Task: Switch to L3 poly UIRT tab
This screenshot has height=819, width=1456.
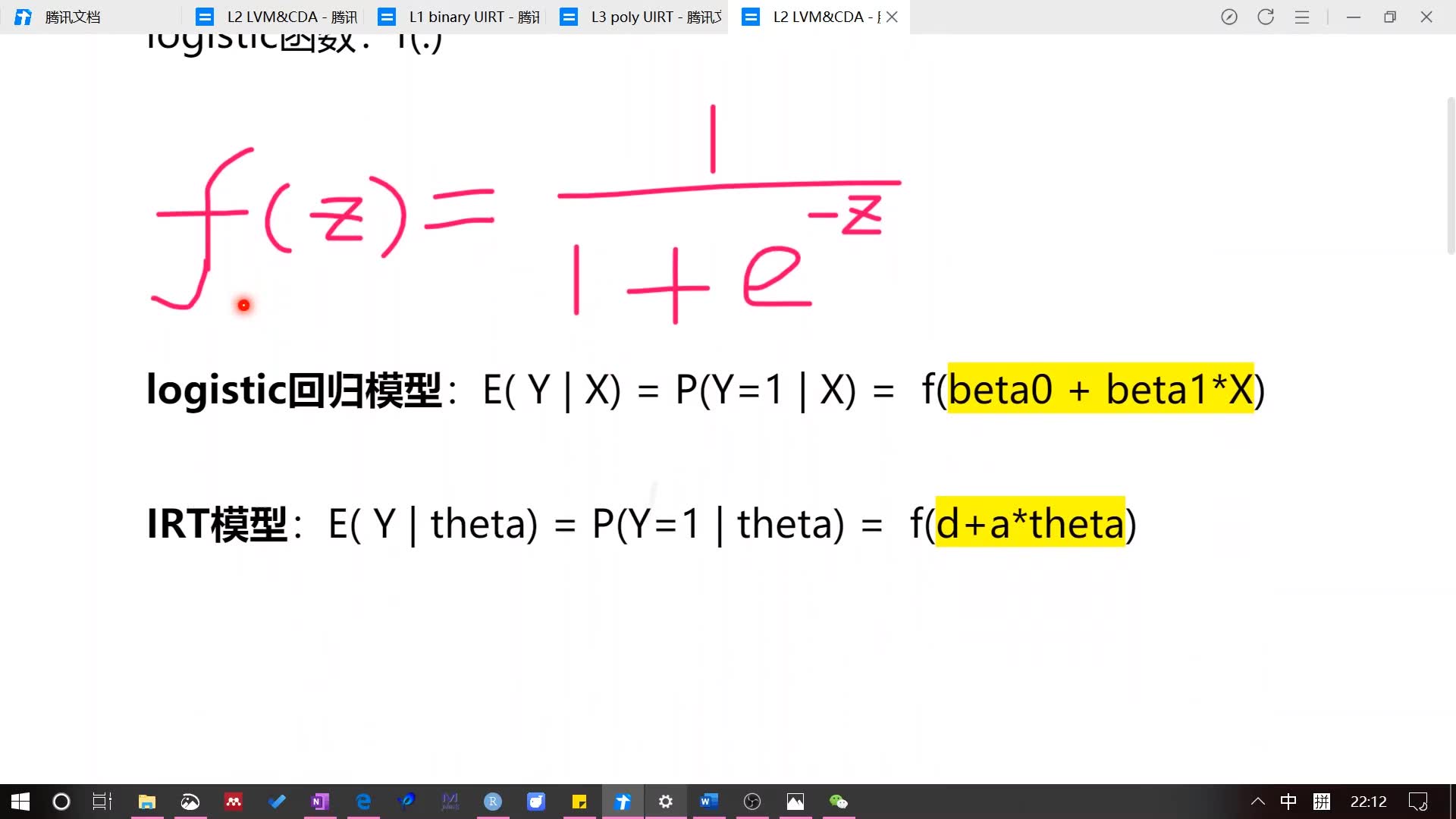Action: click(641, 17)
